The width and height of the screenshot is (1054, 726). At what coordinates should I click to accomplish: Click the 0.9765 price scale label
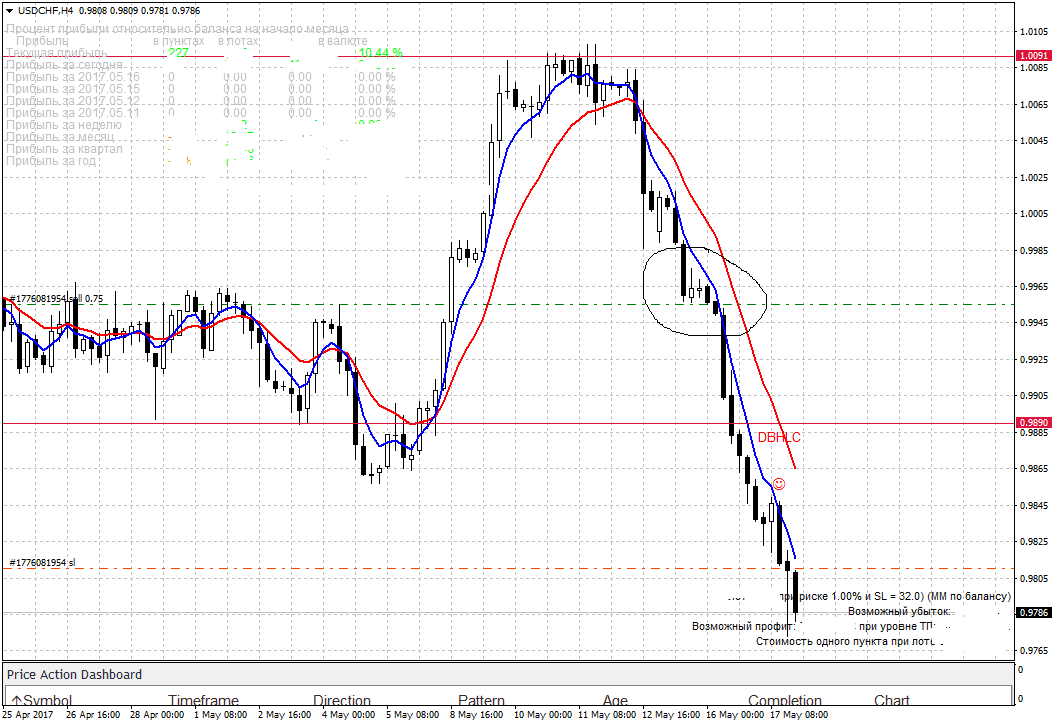(x=1034, y=651)
